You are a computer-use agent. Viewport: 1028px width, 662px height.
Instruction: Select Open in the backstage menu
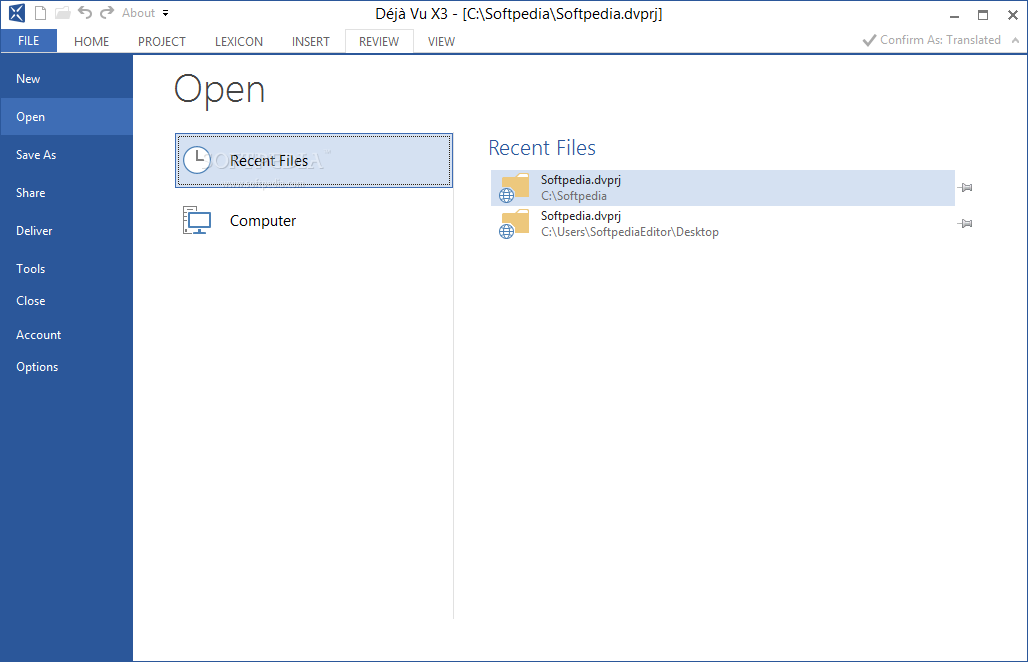click(66, 117)
